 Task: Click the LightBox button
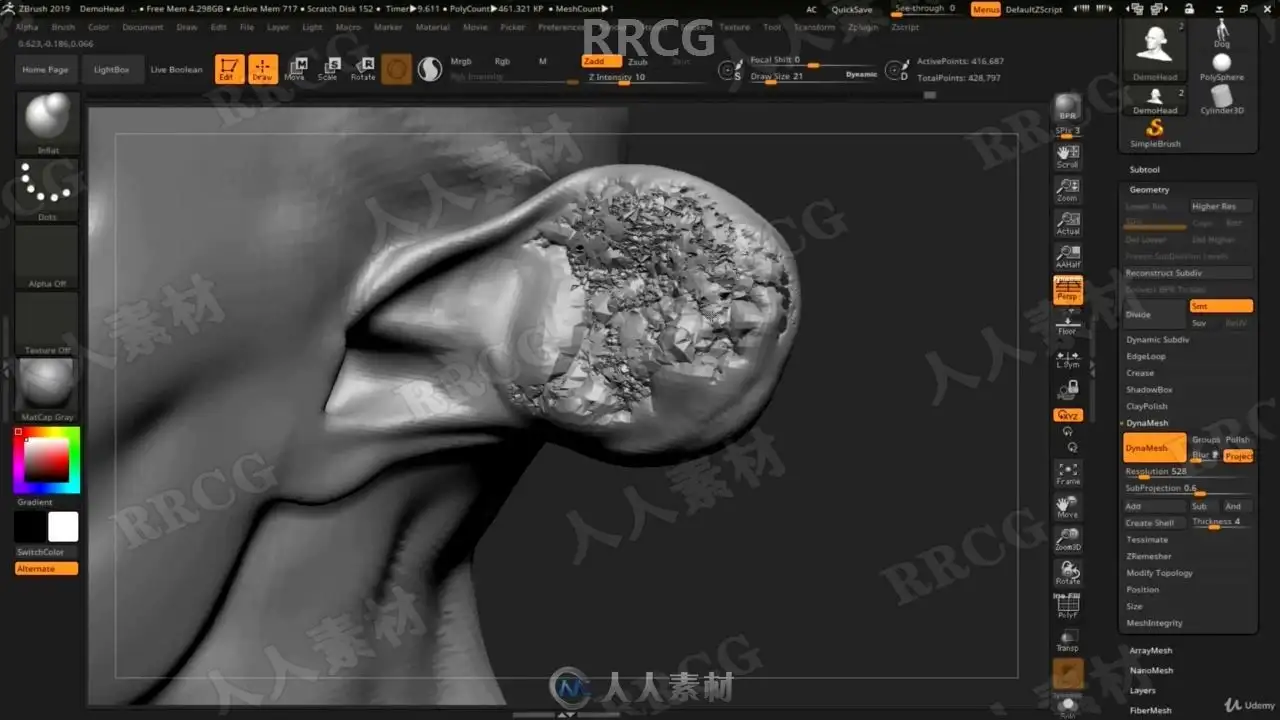(x=112, y=70)
